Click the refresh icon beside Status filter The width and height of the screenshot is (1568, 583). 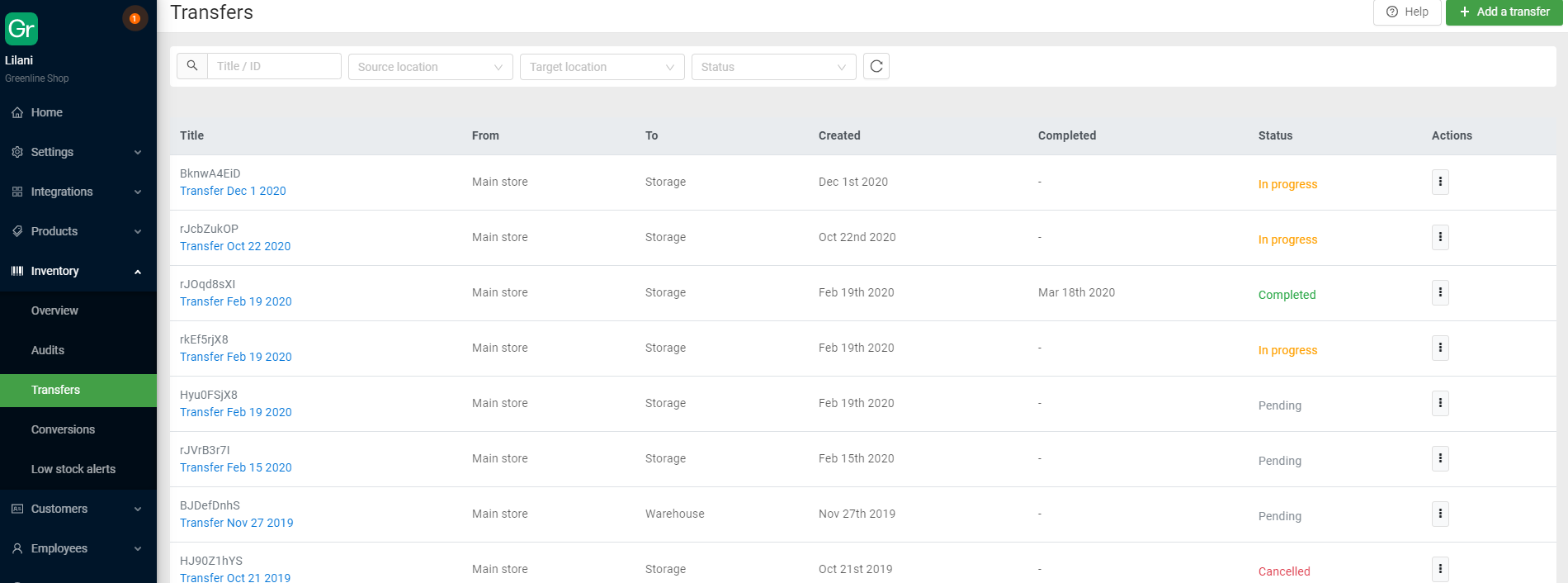[876, 66]
